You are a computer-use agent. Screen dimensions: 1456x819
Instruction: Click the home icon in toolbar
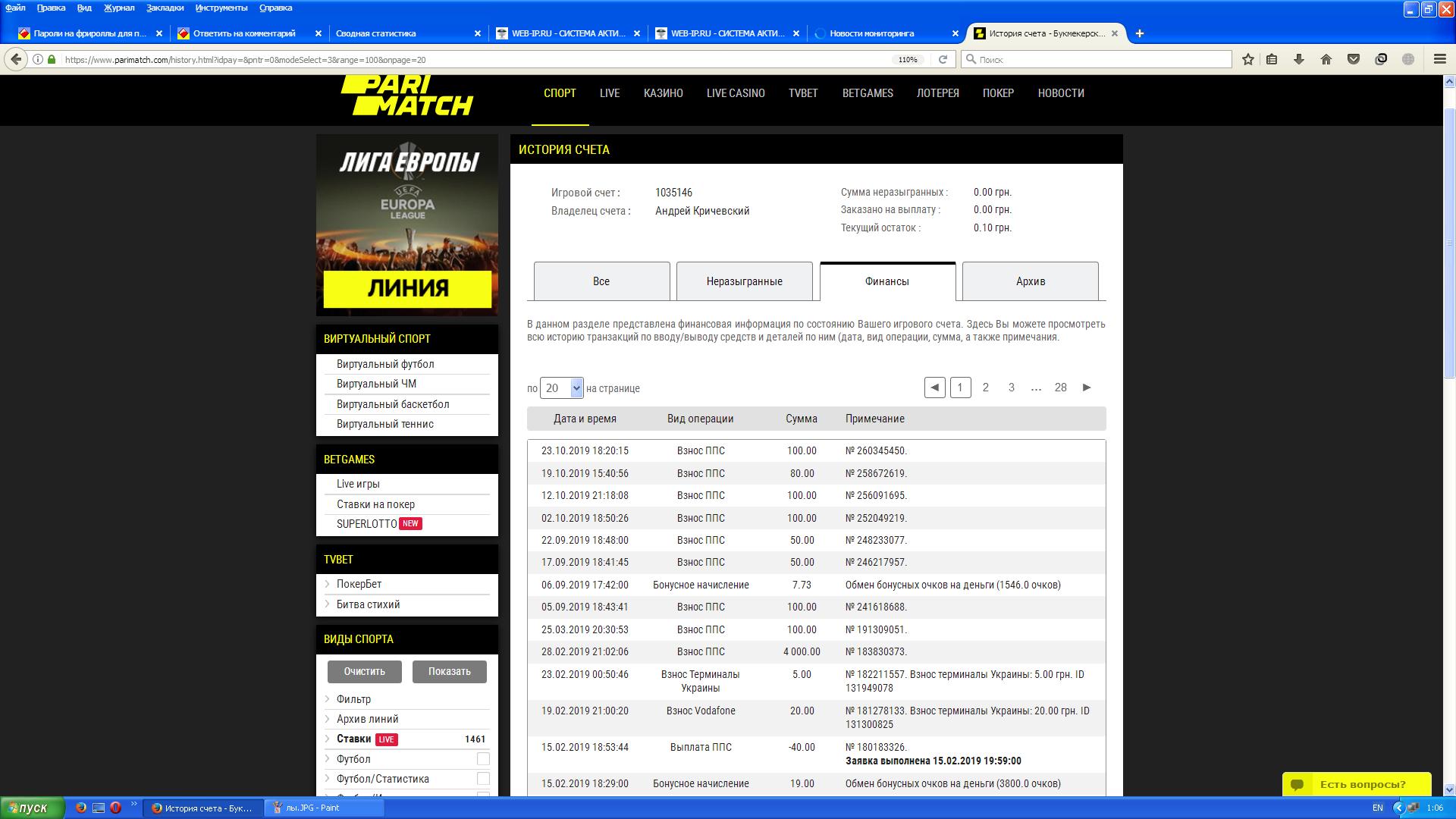point(1326,59)
